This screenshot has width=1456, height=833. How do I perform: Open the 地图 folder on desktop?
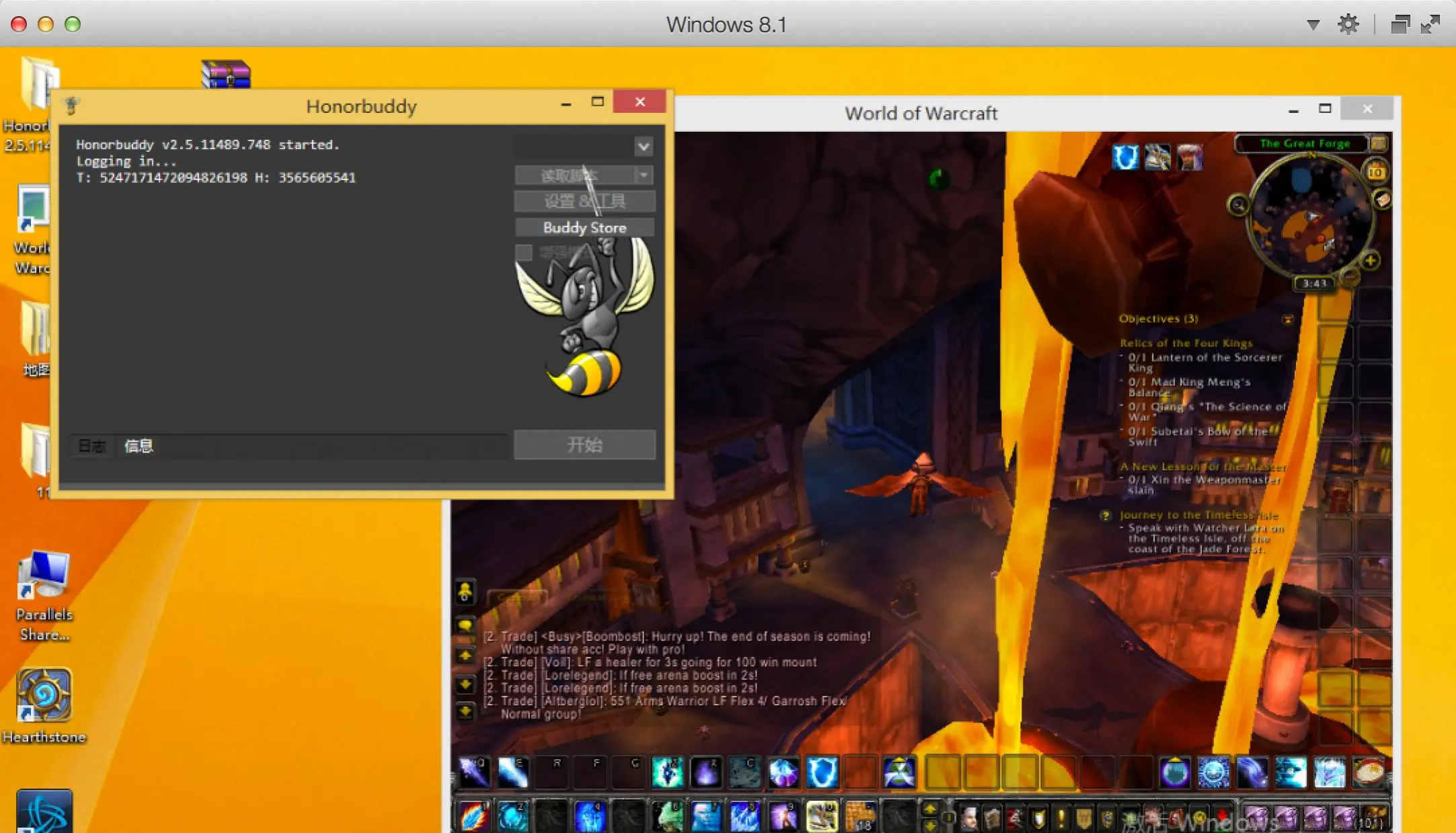pos(35,340)
